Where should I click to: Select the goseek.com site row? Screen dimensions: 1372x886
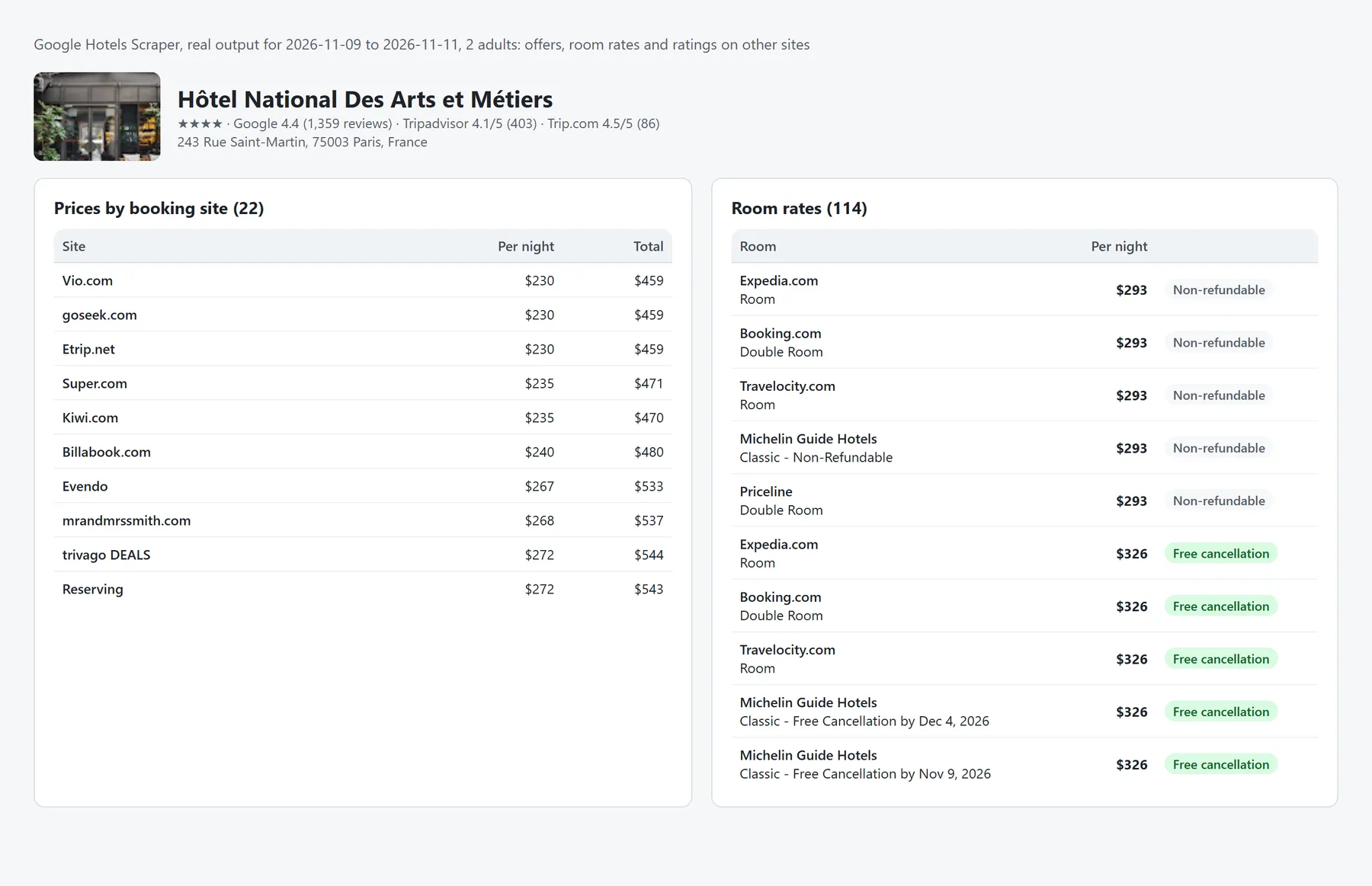[x=363, y=315]
